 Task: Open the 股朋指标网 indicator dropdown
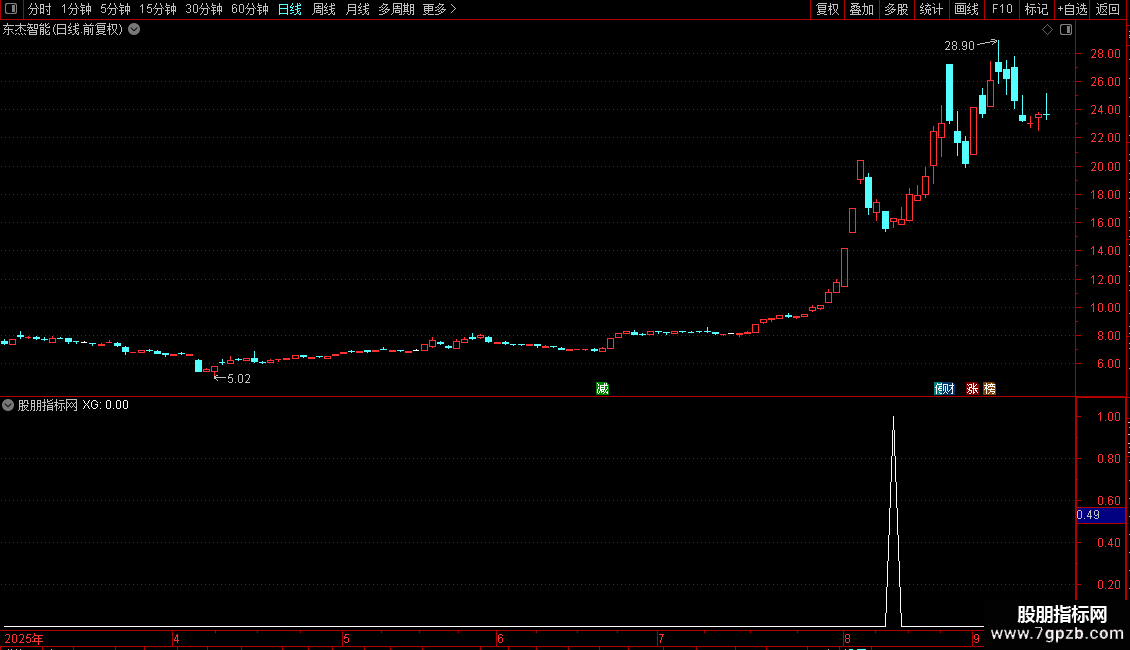point(8,405)
